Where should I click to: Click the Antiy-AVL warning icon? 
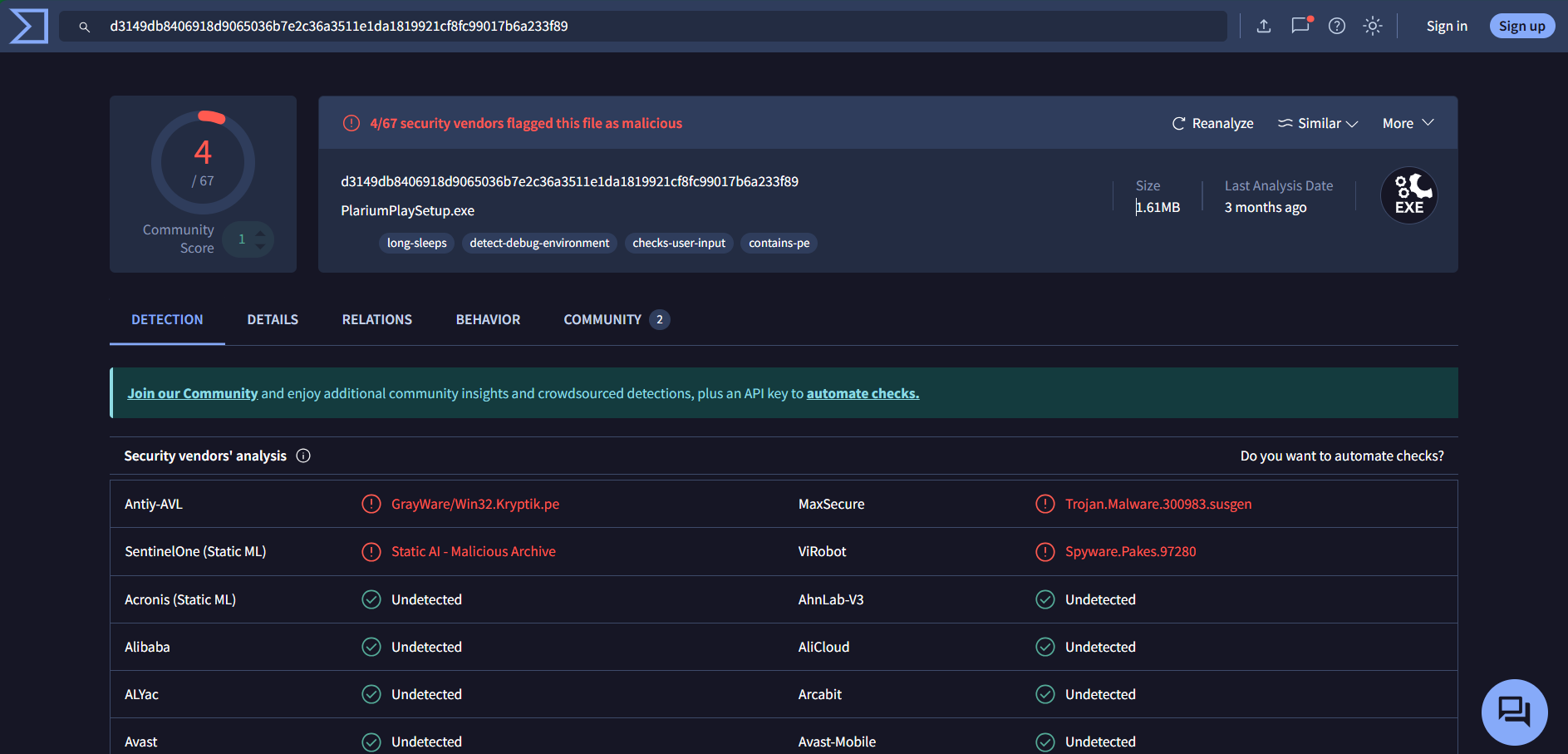[x=371, y=504]
